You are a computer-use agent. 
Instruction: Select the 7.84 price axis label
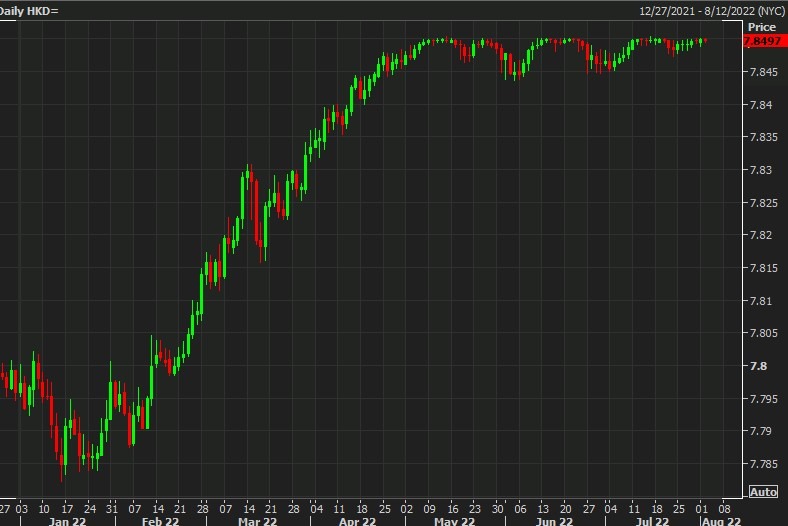[x=760, y=105]
